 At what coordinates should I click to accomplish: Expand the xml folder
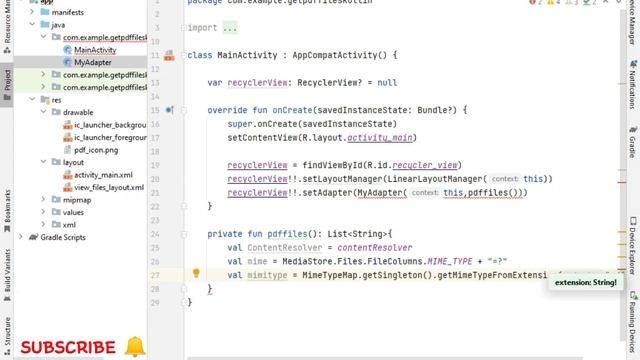(x=43, y=224)
